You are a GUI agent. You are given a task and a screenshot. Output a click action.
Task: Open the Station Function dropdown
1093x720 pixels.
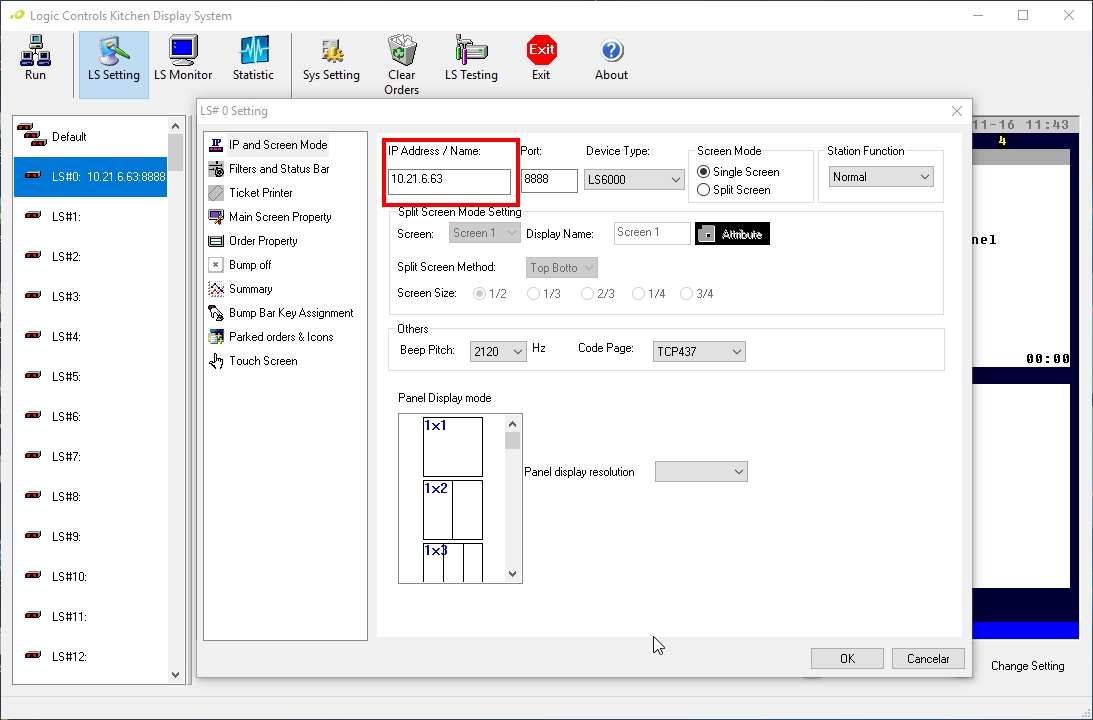[x=881, y=177]
